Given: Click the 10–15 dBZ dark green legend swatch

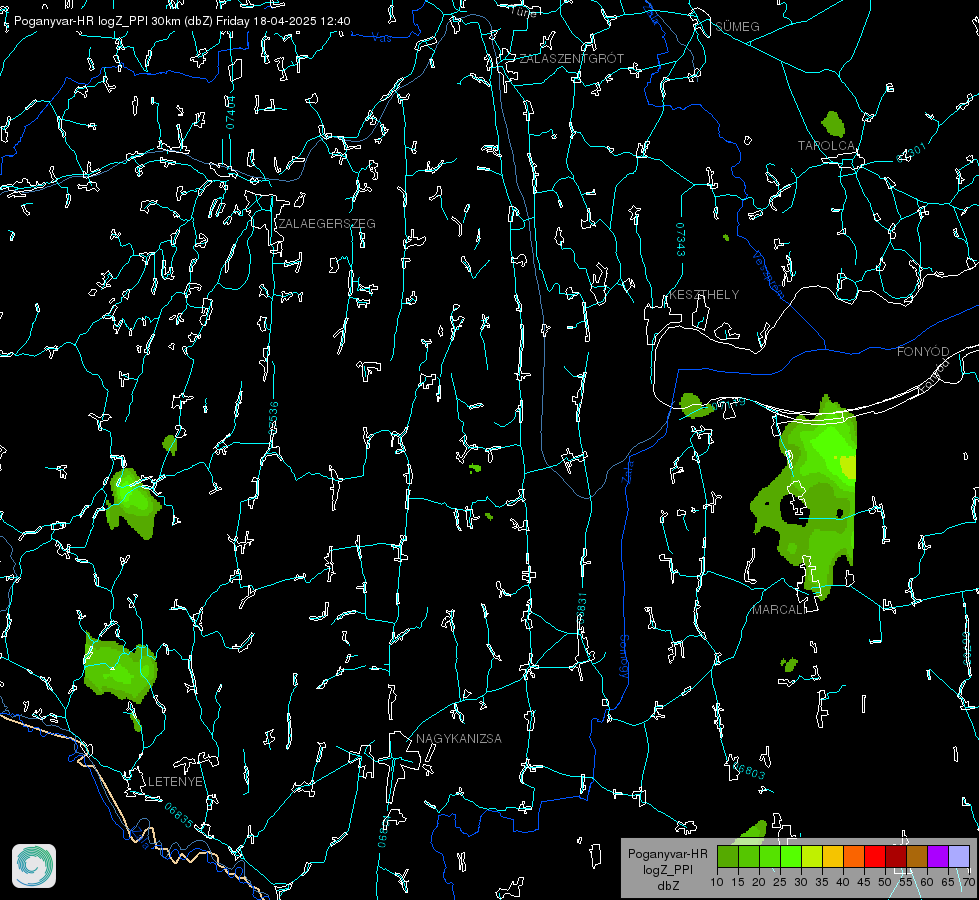Looking at the screenshot, I should [x=728, y=856].
